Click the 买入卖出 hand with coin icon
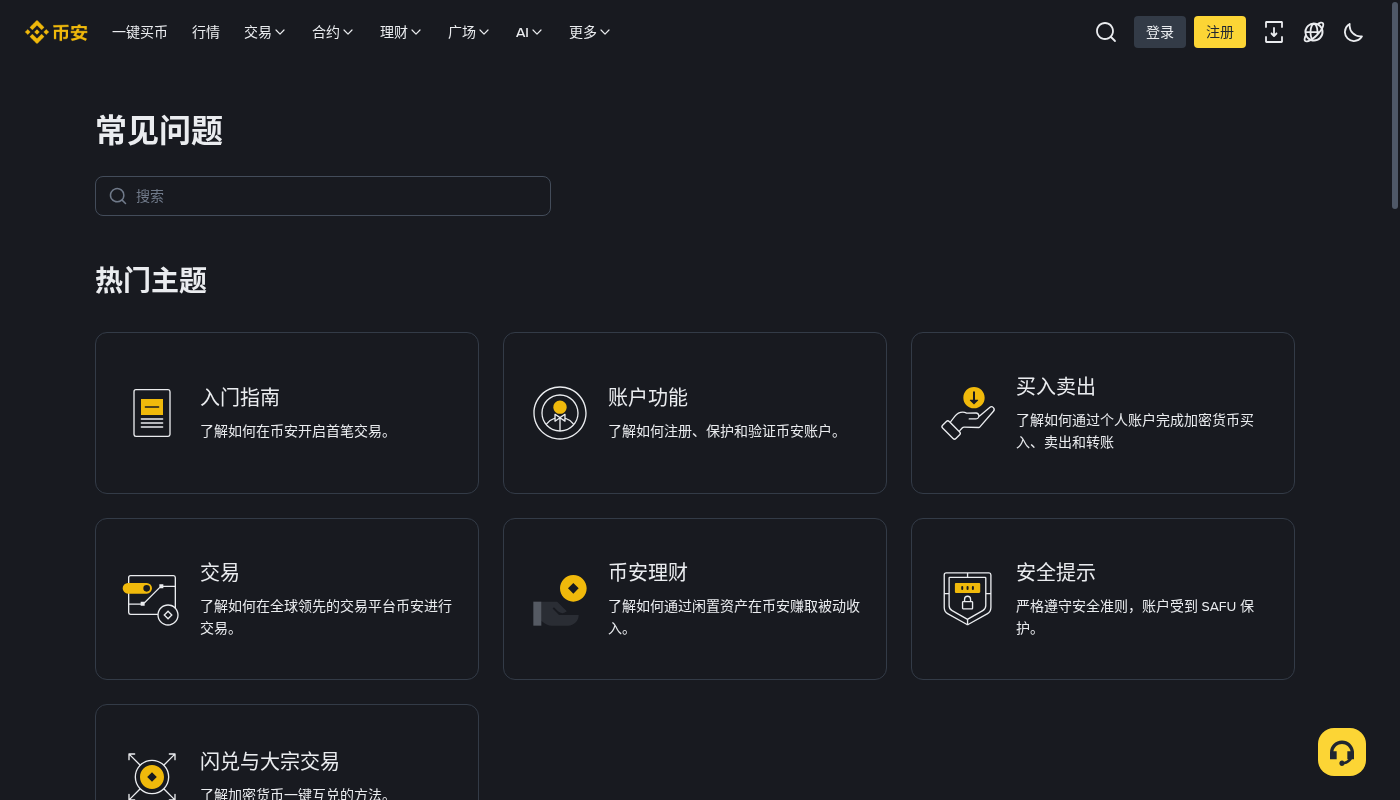 pos(968,413)
